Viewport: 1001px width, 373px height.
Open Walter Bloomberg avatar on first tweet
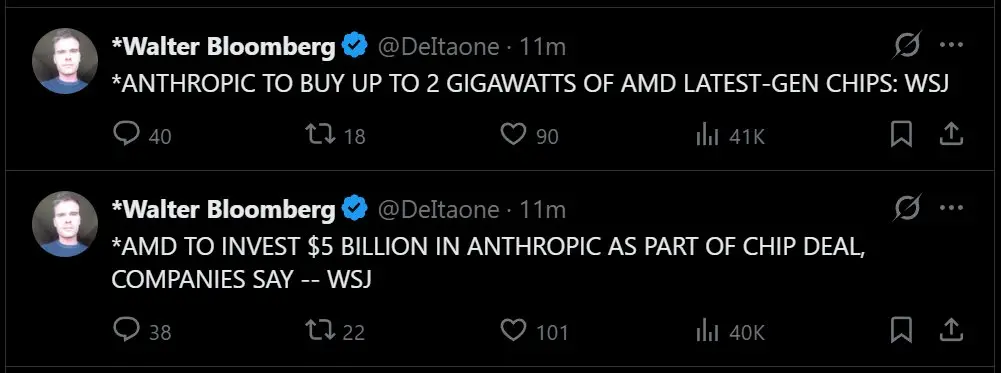tap(64, 61)
